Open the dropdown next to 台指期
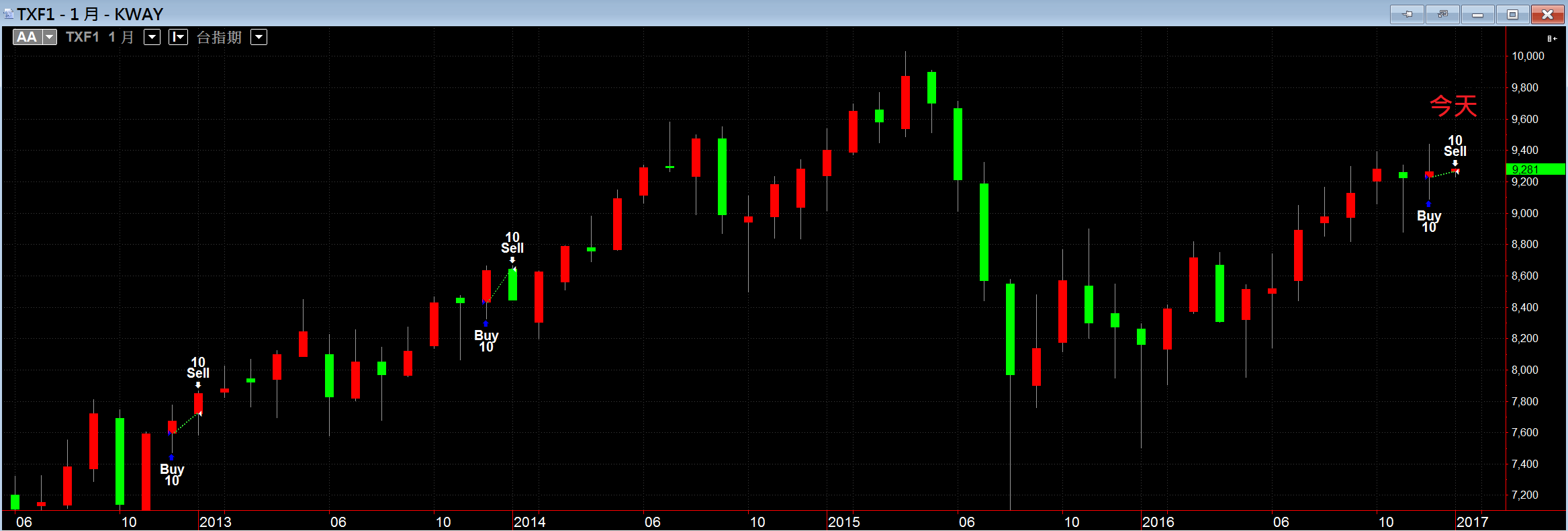 tap(259, 37)
